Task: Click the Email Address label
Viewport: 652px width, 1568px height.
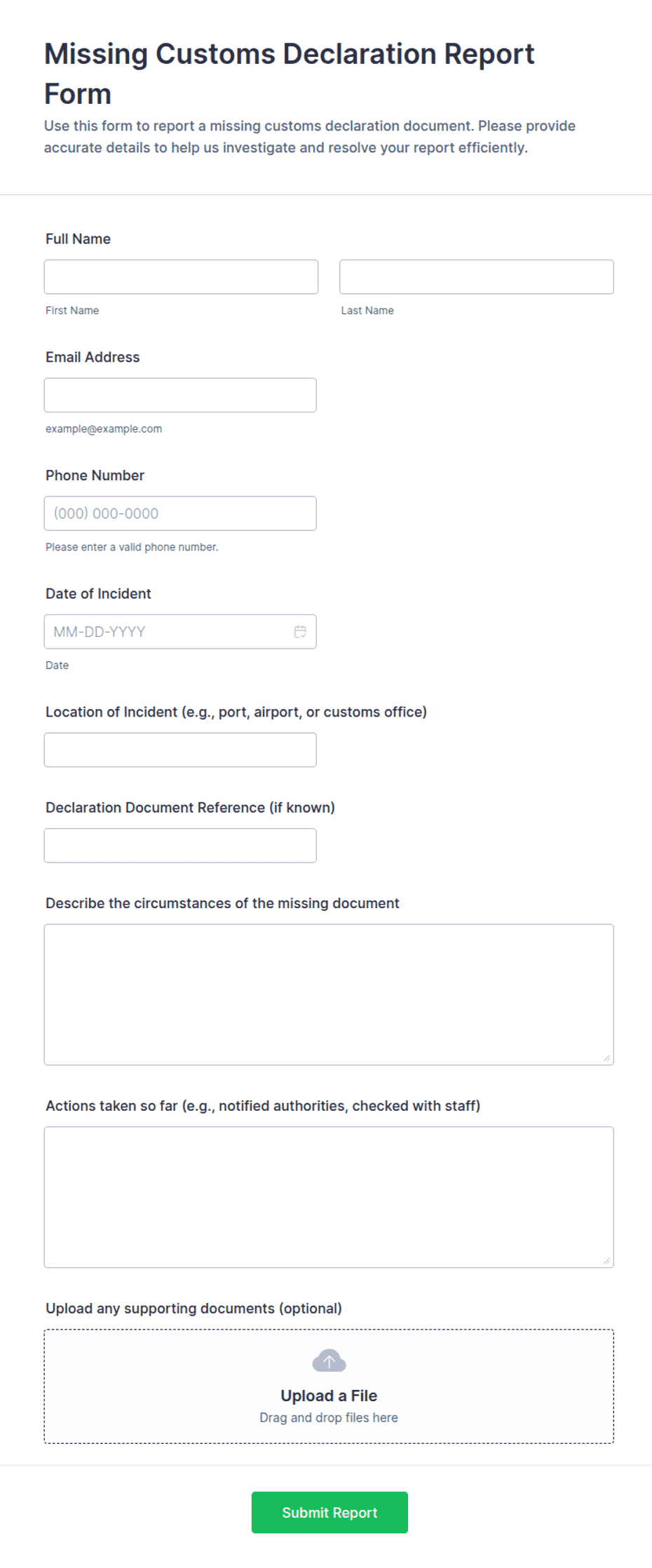Action: tap(93, 357)
